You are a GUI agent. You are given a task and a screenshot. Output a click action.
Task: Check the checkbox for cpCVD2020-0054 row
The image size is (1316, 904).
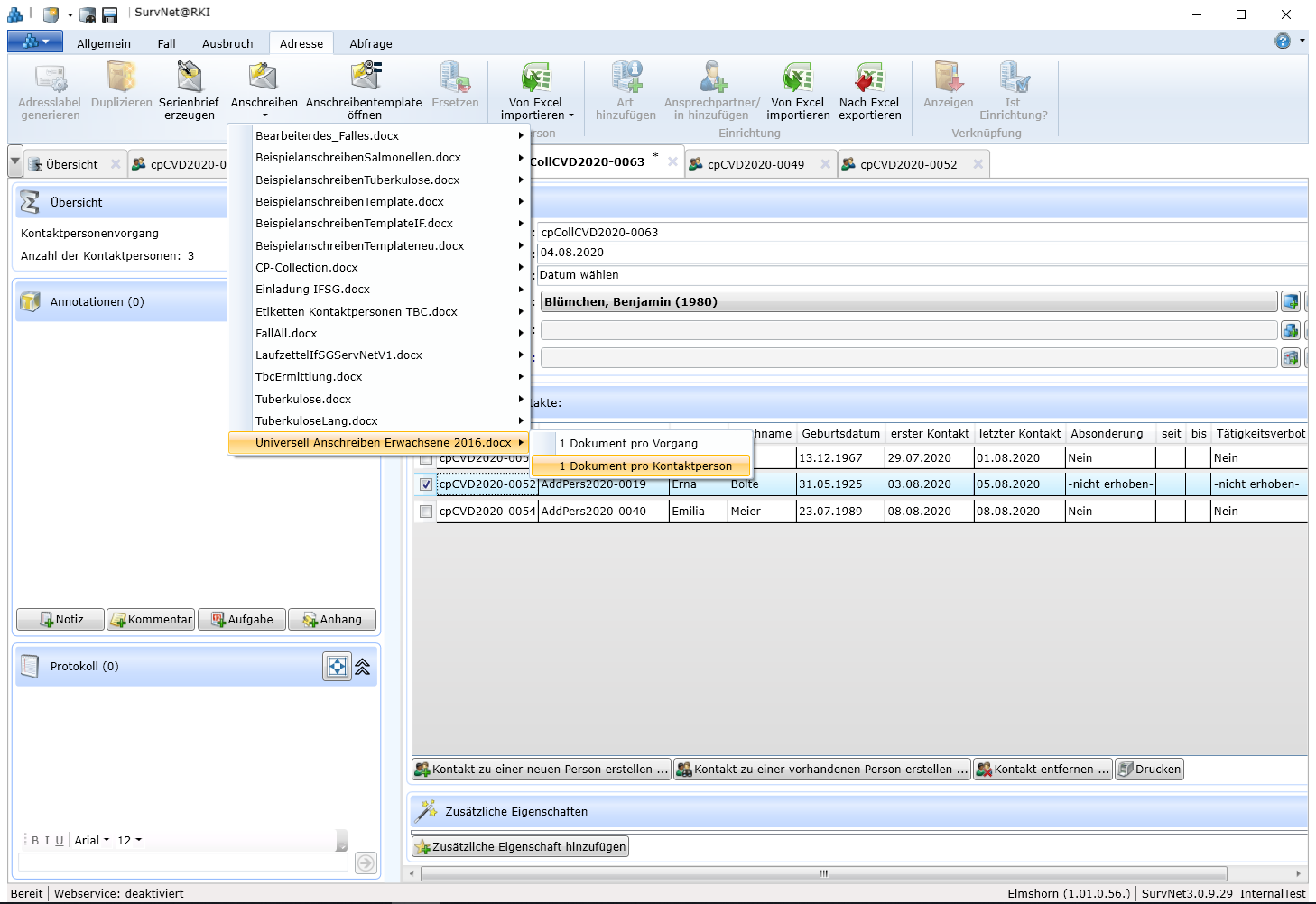426,512
